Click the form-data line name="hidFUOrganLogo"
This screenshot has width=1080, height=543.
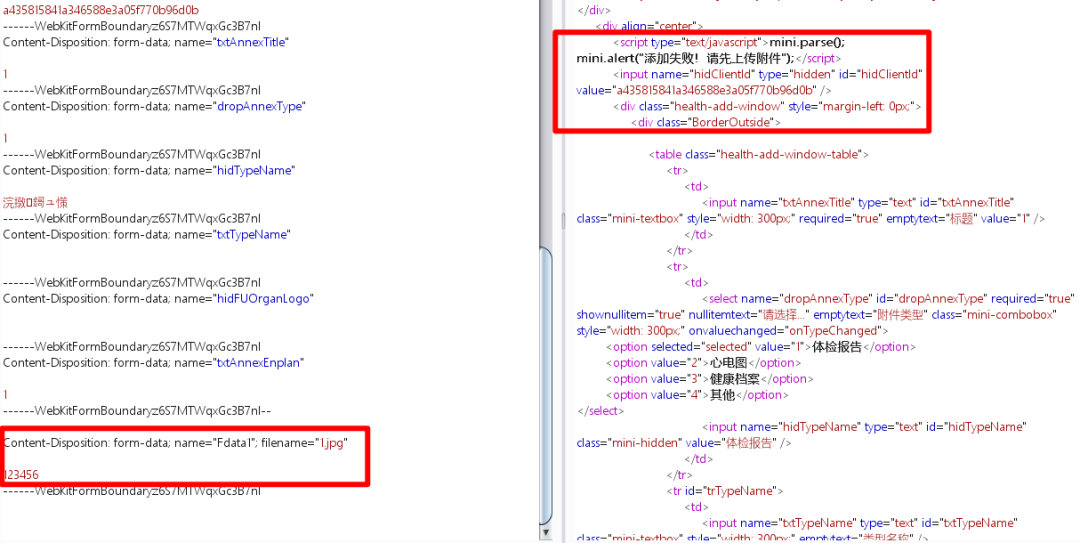[x=158, y=298]
